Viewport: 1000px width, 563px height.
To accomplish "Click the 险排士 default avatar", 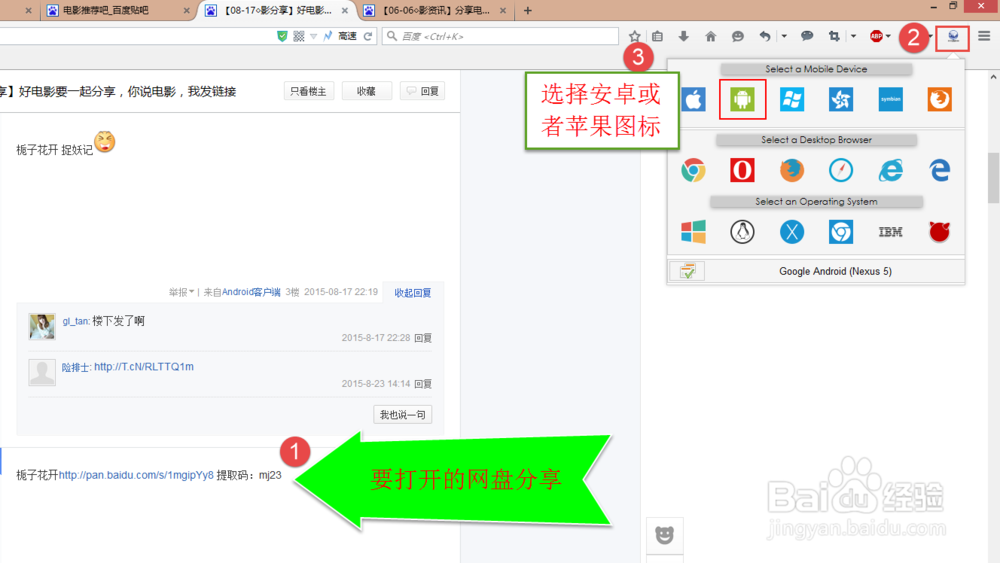I will tap(42, 372).
